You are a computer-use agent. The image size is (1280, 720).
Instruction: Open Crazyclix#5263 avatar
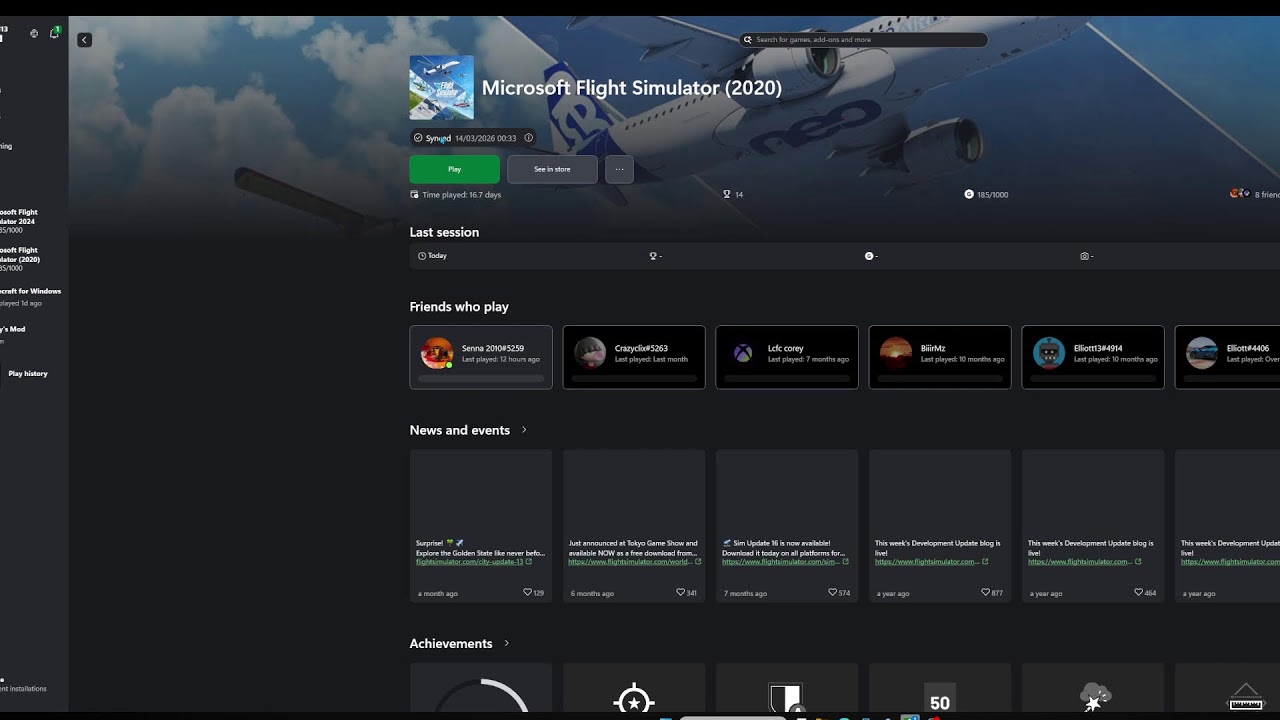point(590,353)
